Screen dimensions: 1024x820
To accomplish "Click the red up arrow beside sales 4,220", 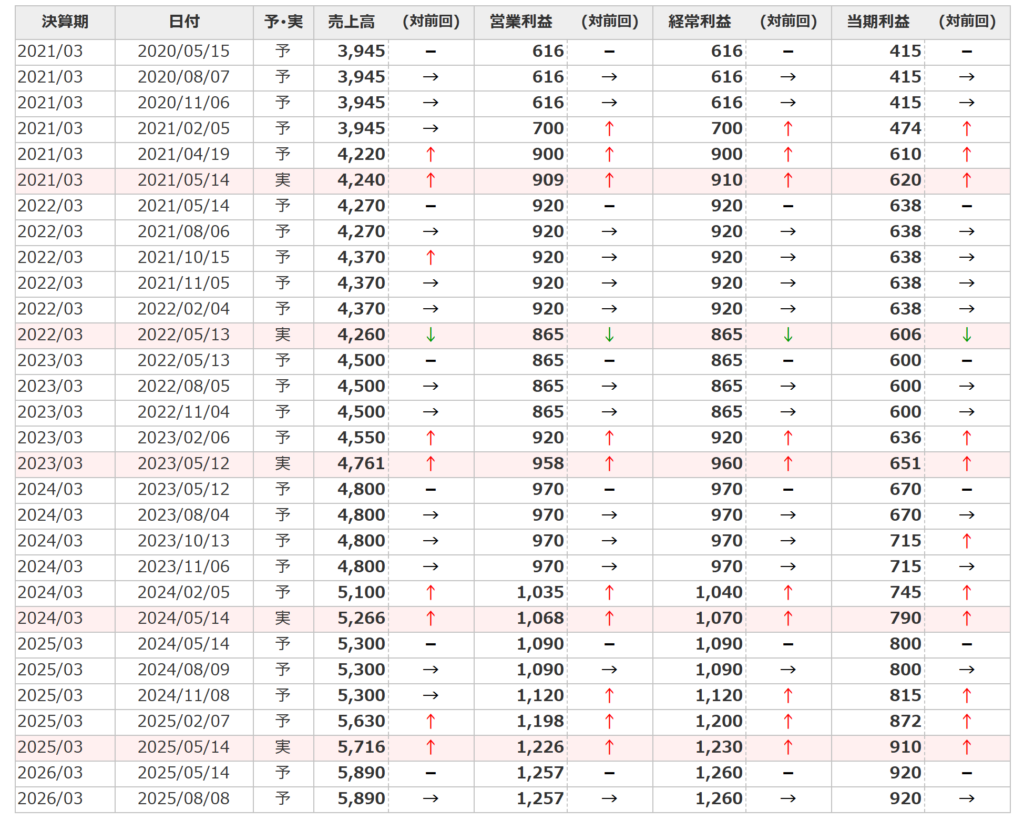I will point(431,154).
